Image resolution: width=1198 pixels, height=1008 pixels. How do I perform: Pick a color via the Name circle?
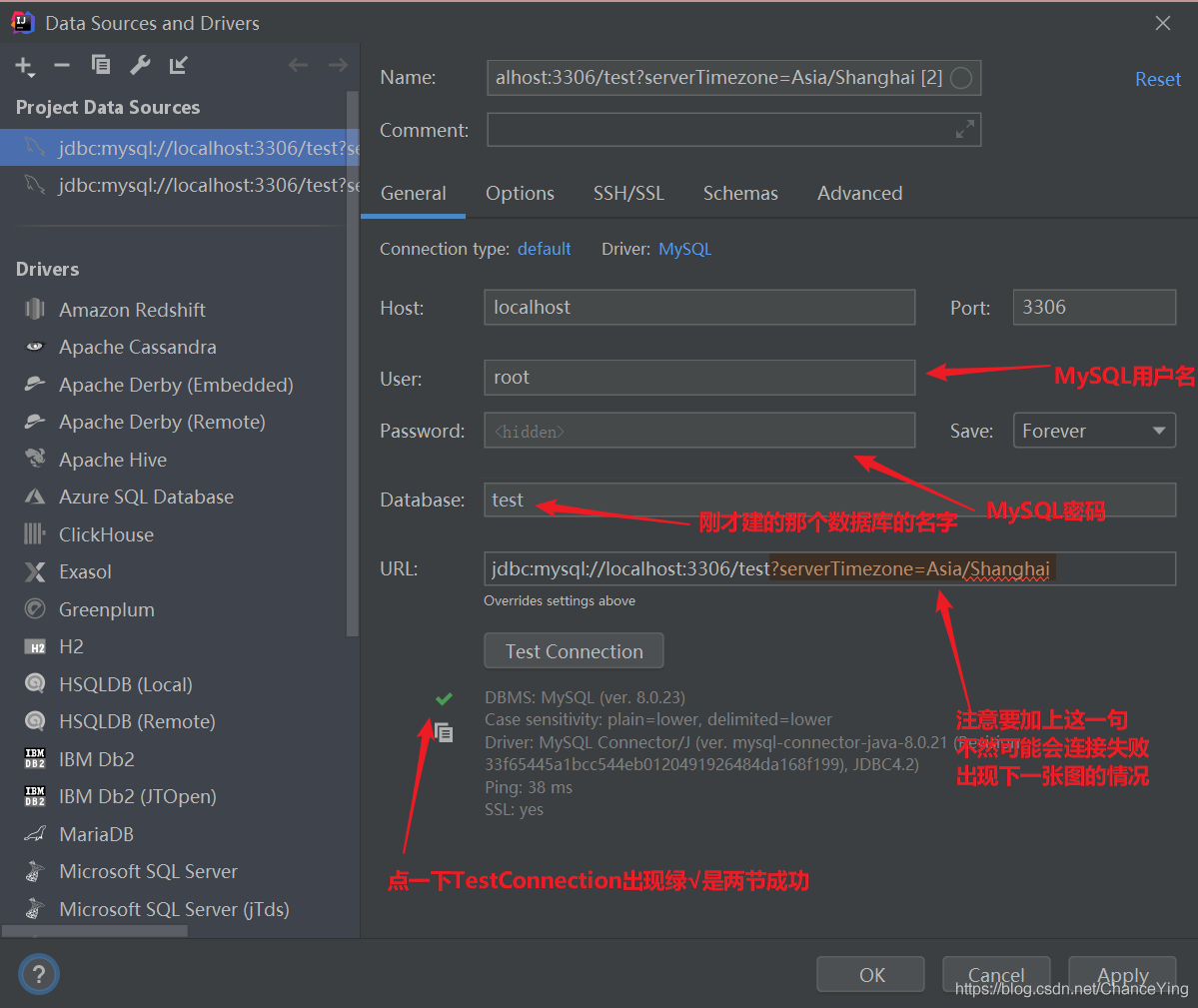pyautogui.click(x=961, y=78)
